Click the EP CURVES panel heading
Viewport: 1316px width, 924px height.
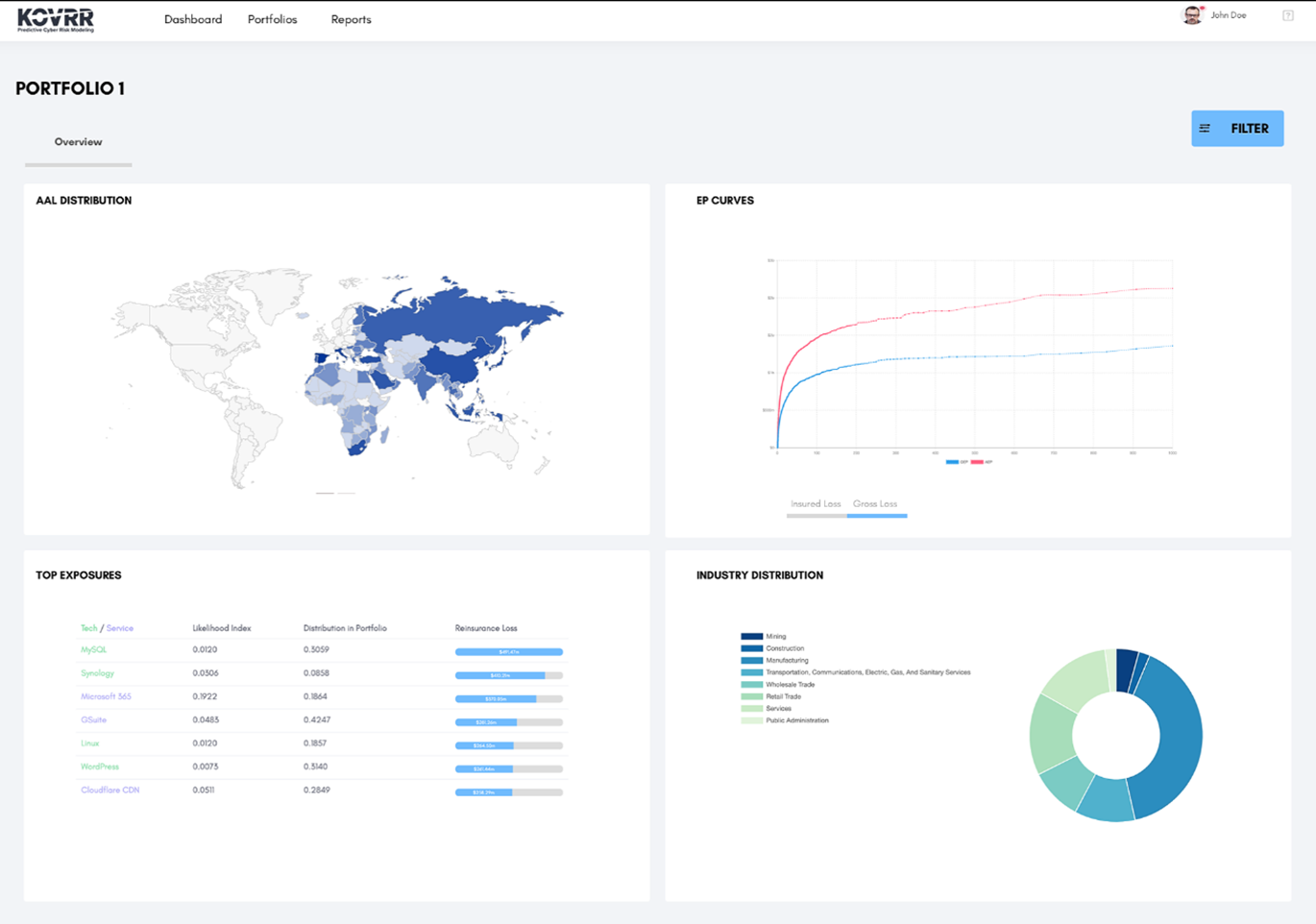click(x=725, y=201)
